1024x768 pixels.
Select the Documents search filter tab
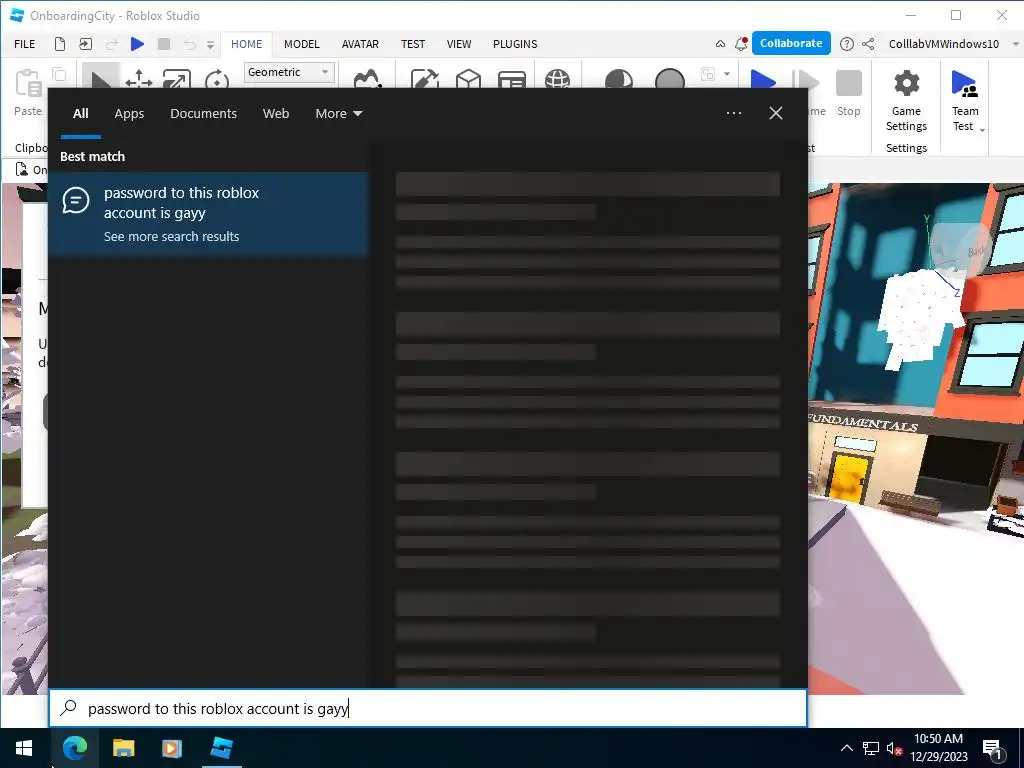point(203,114)
